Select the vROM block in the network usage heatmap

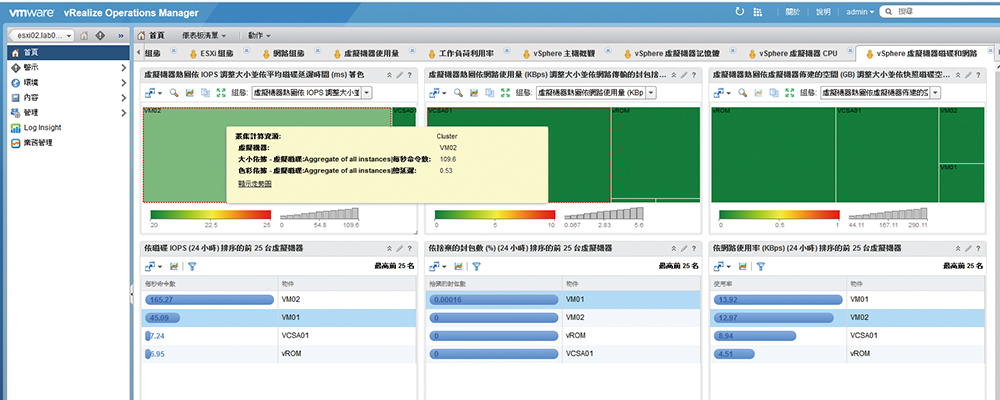[656, 152]
